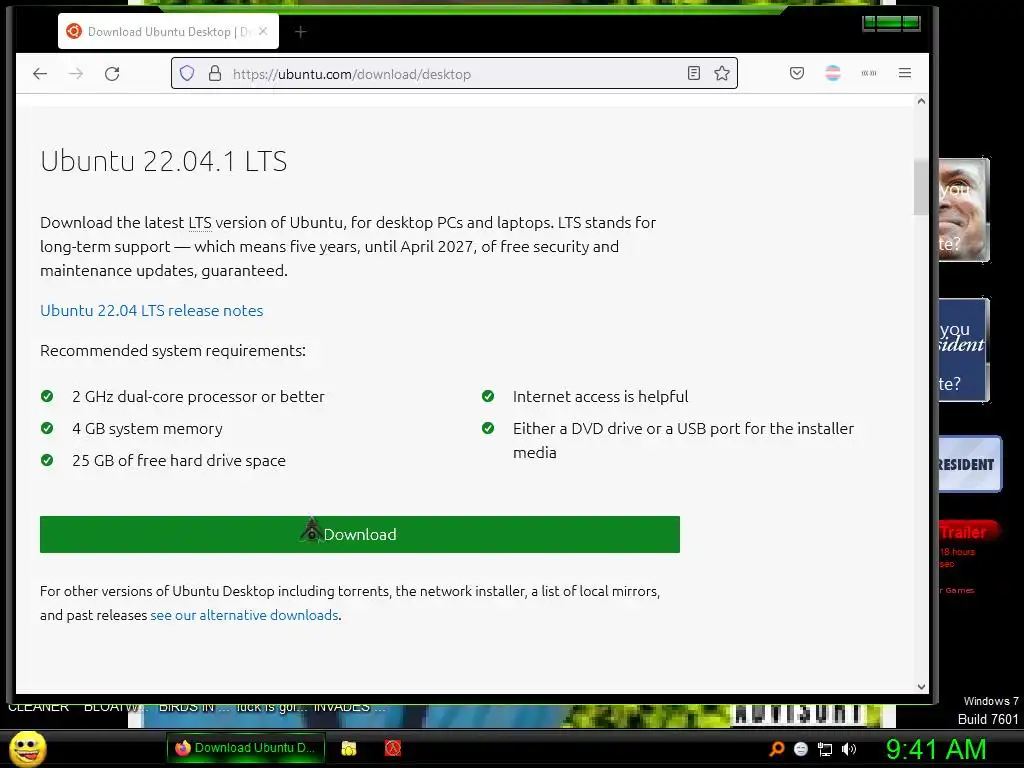This screenshot has height=768, width=1024.
Task: Click the vertical scrollbar thumb
Action: (921, 187)
